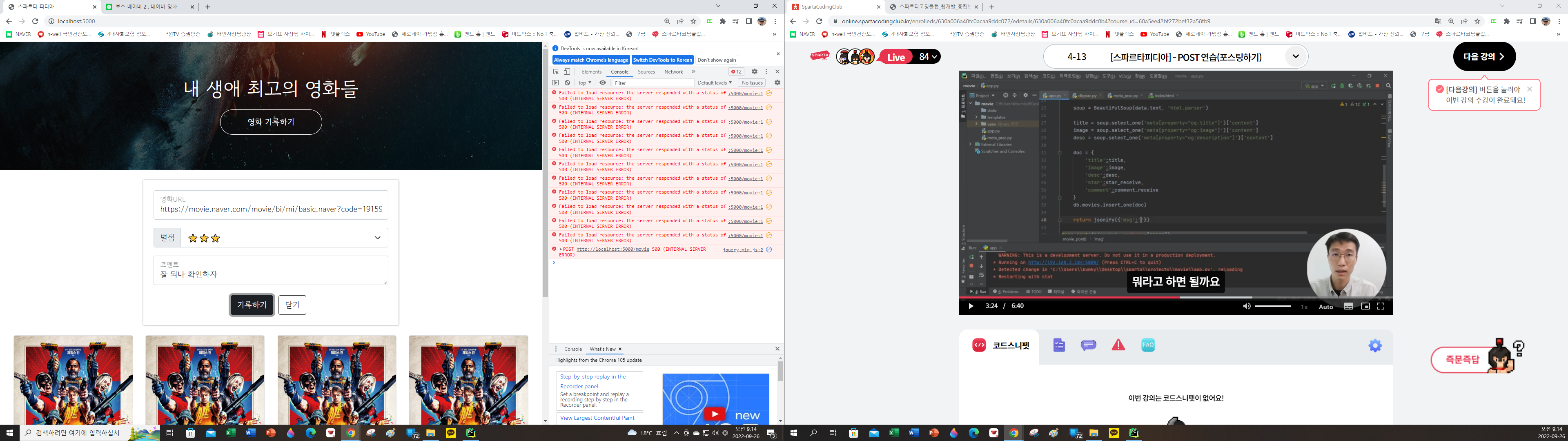This screenshot has height=441, width=1568.
Task: Open DevTools settings gear next to error count
Action: coord(754,72)
